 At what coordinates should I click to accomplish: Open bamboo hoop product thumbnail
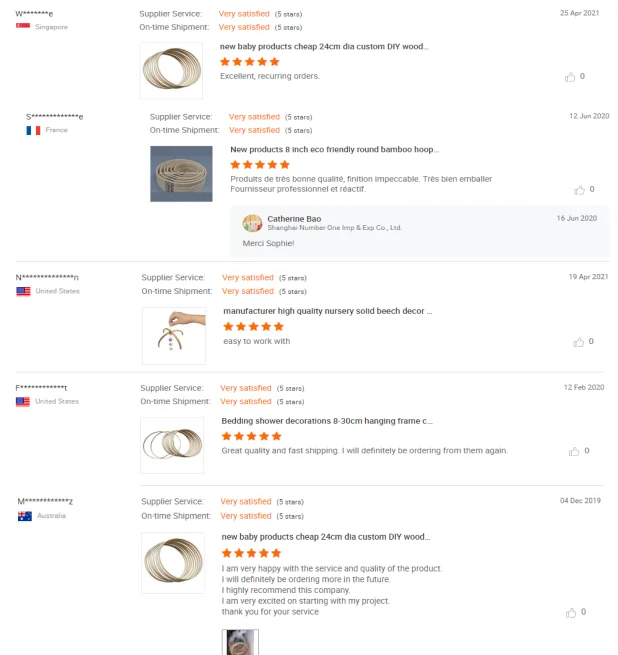point(181,174)
